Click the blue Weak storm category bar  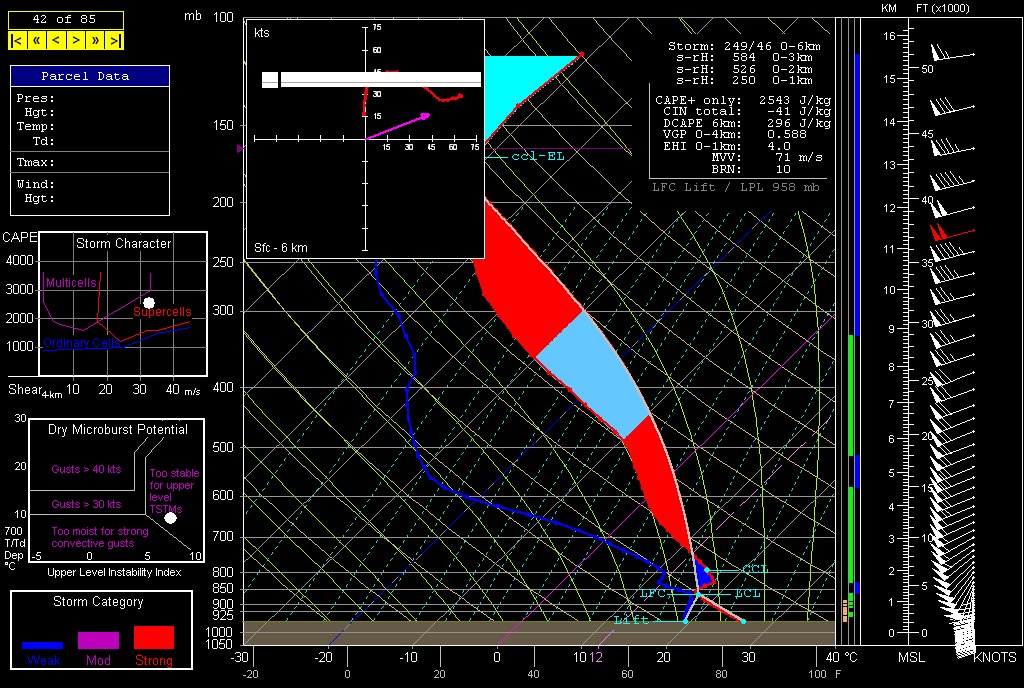point(43,645)
